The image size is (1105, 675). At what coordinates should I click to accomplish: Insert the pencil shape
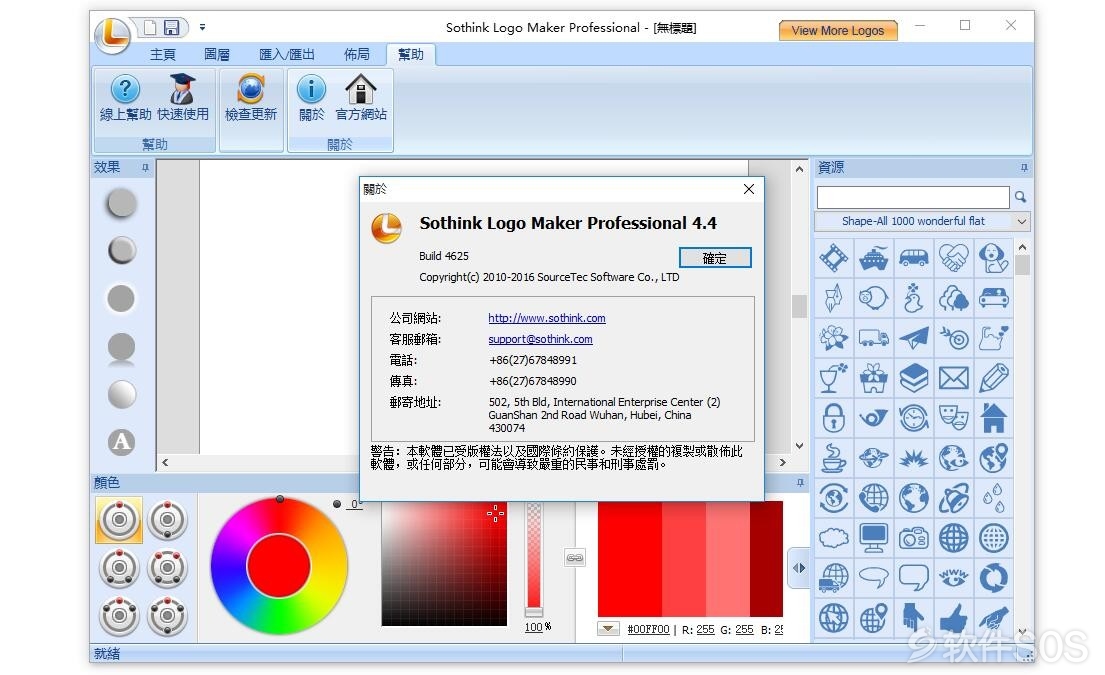[994, 378]
